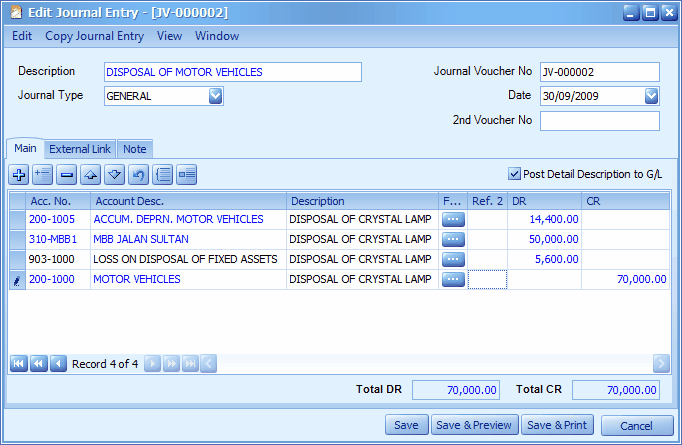Click the title bar journal application icon
Screen dimensions: 682x445
[16, 12]
